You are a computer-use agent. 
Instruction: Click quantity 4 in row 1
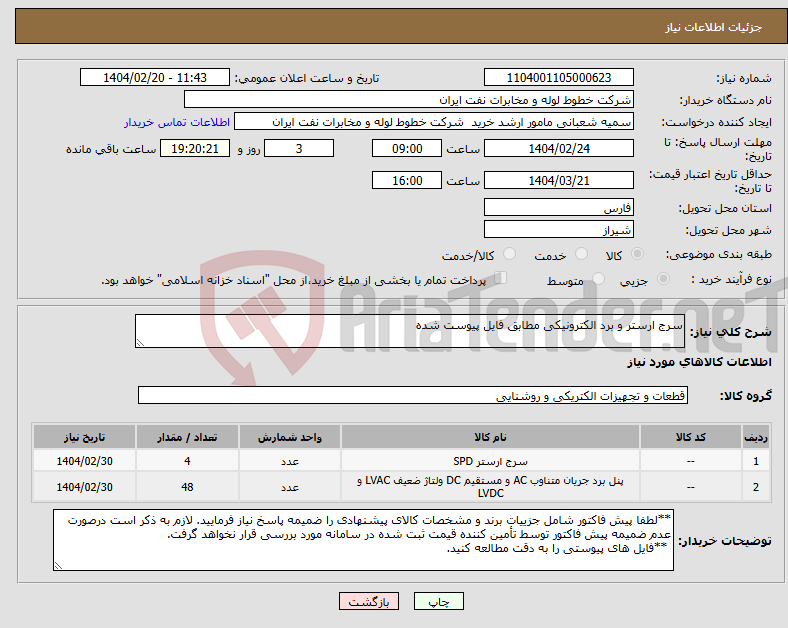[x=187, y=461]
